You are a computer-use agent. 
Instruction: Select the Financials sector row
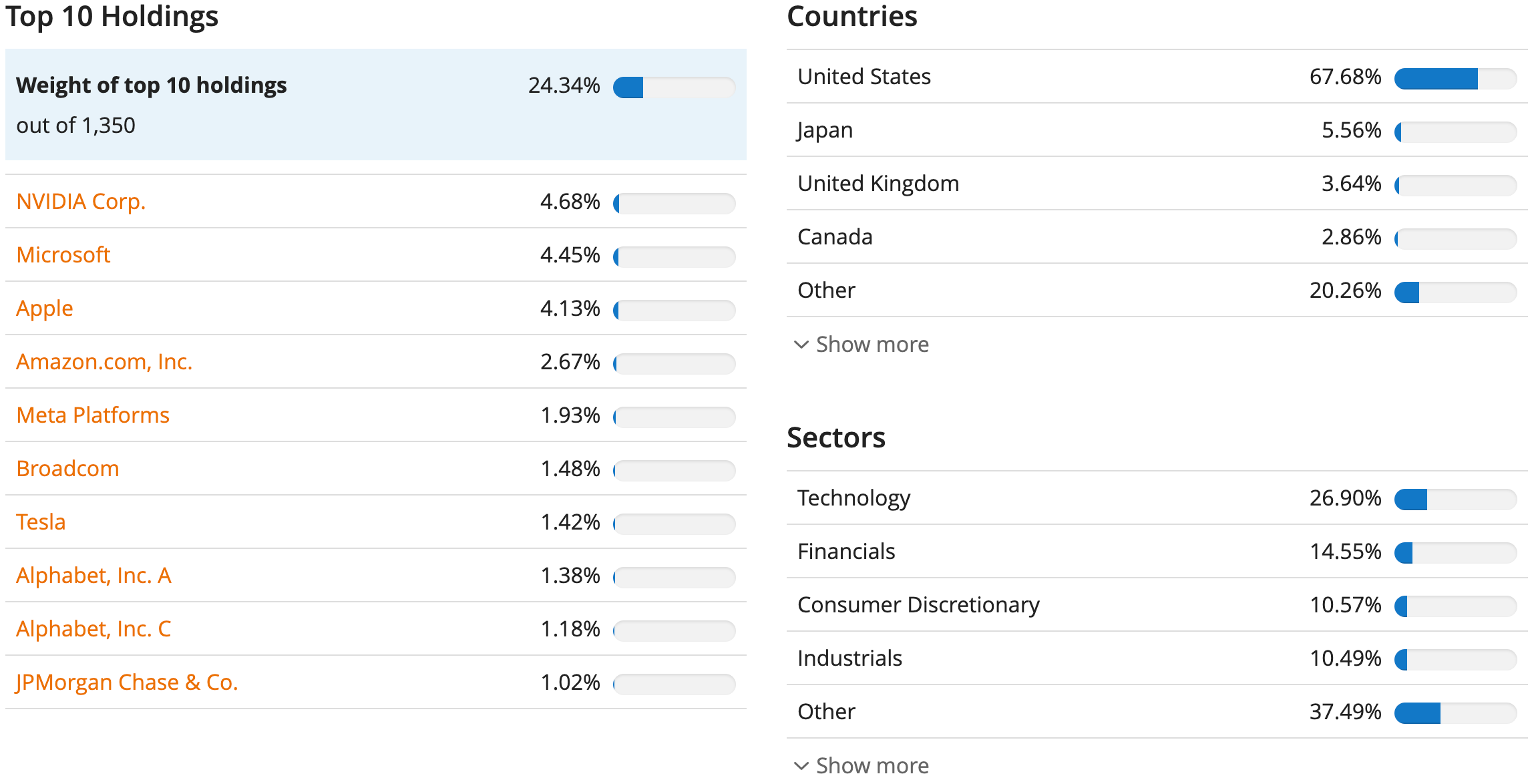1157,552
